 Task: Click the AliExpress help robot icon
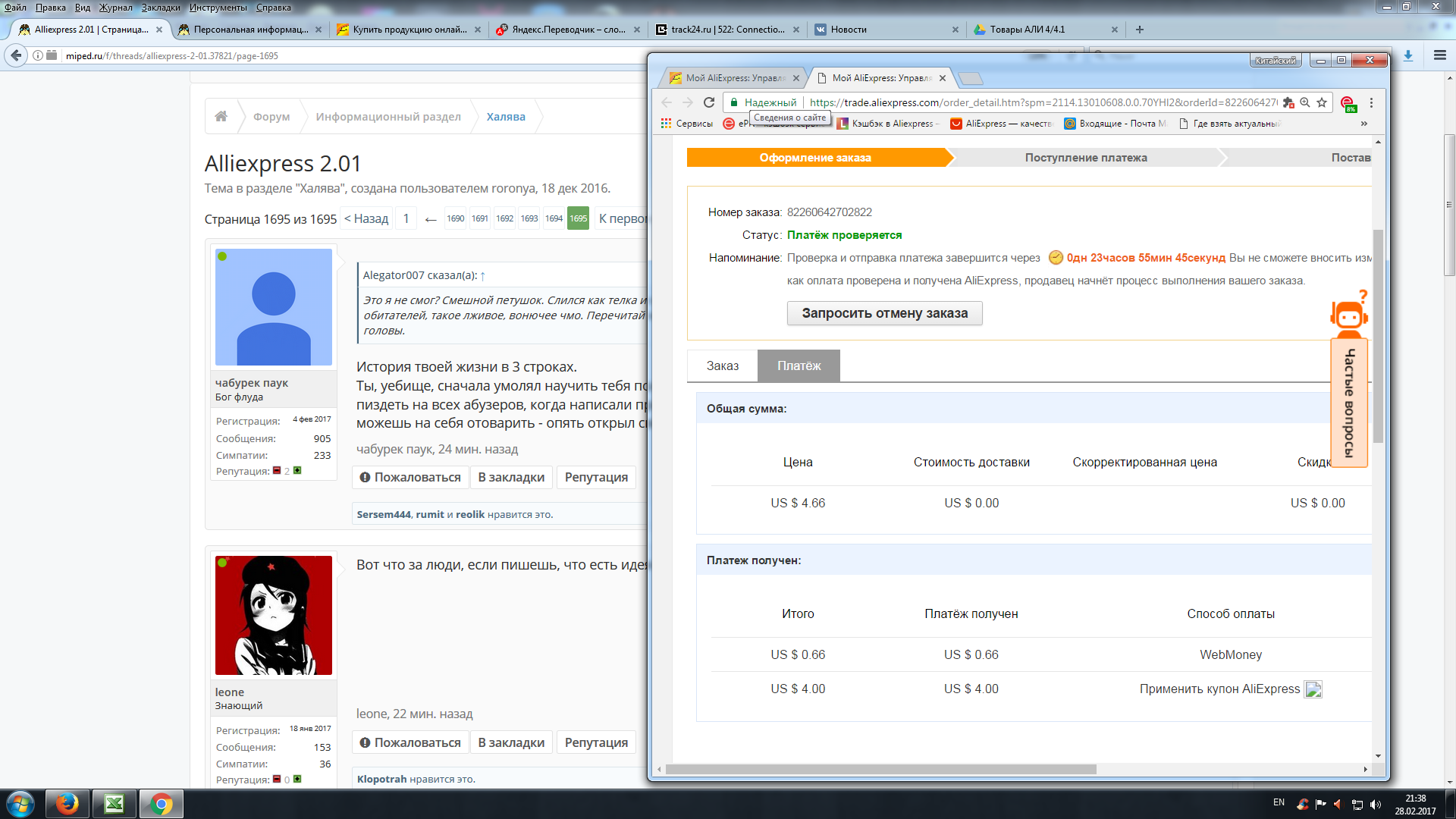point(1349,314)
